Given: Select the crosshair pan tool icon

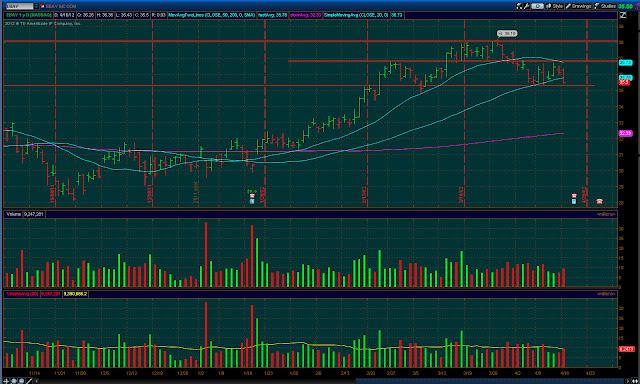Looking at the screenshot, I should click(6, 381).
